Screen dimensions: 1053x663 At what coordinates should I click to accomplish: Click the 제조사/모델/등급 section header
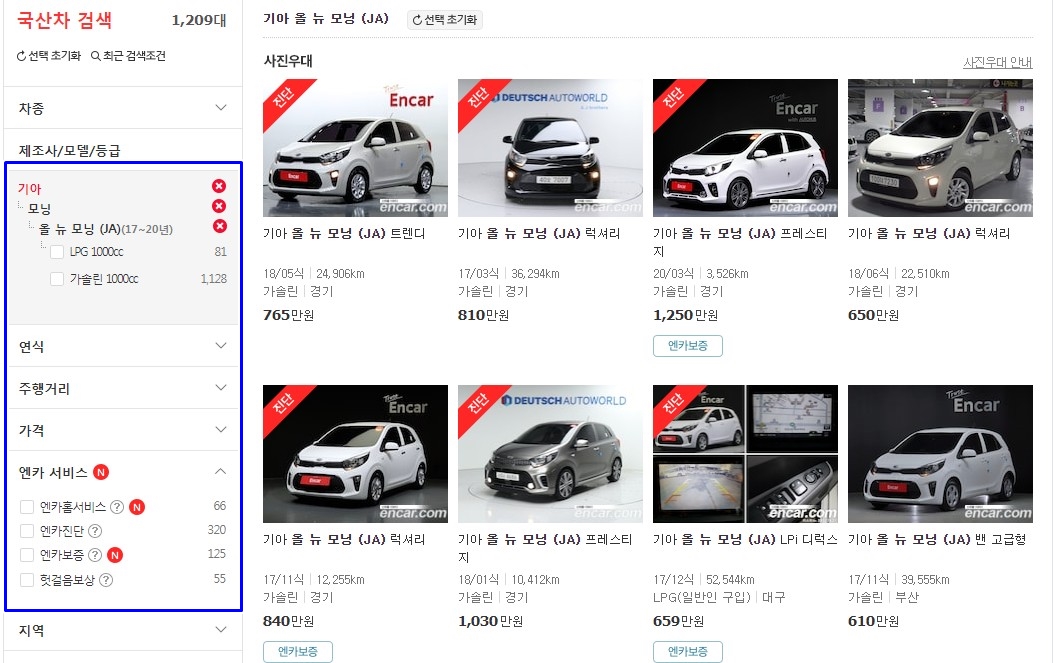[70, 150]
